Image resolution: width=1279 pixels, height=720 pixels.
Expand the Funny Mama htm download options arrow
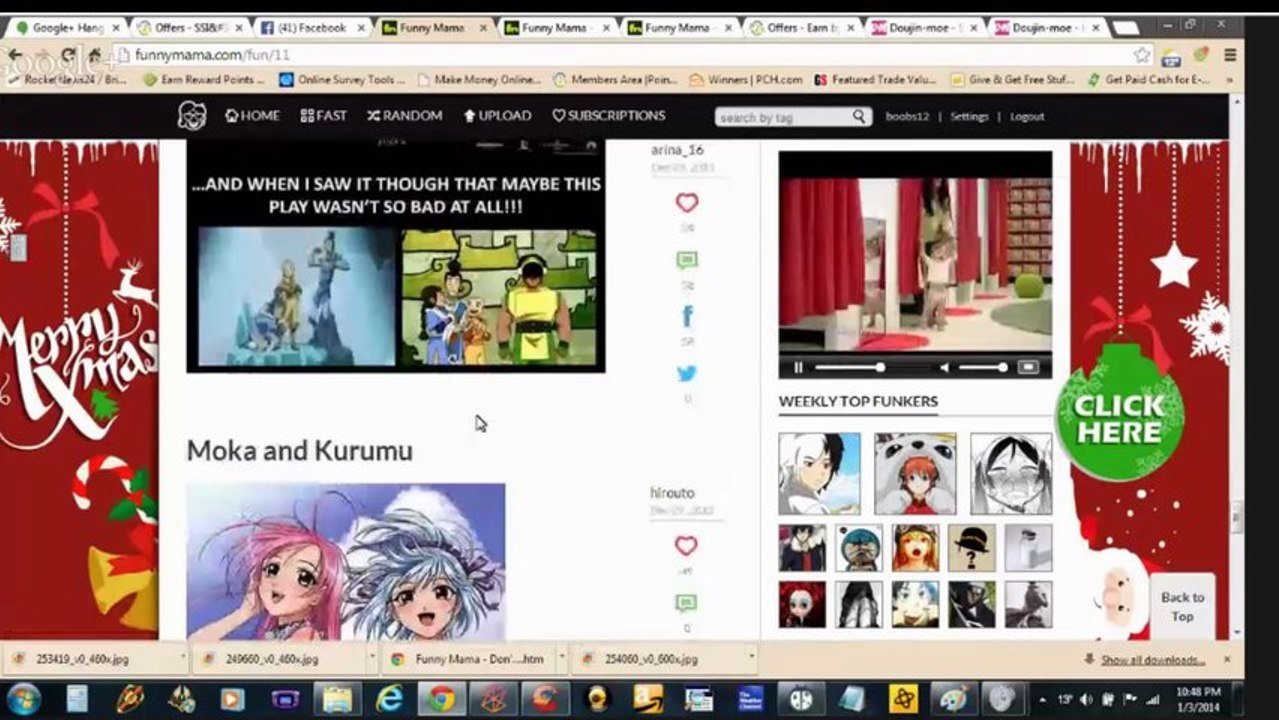(561, 659)
